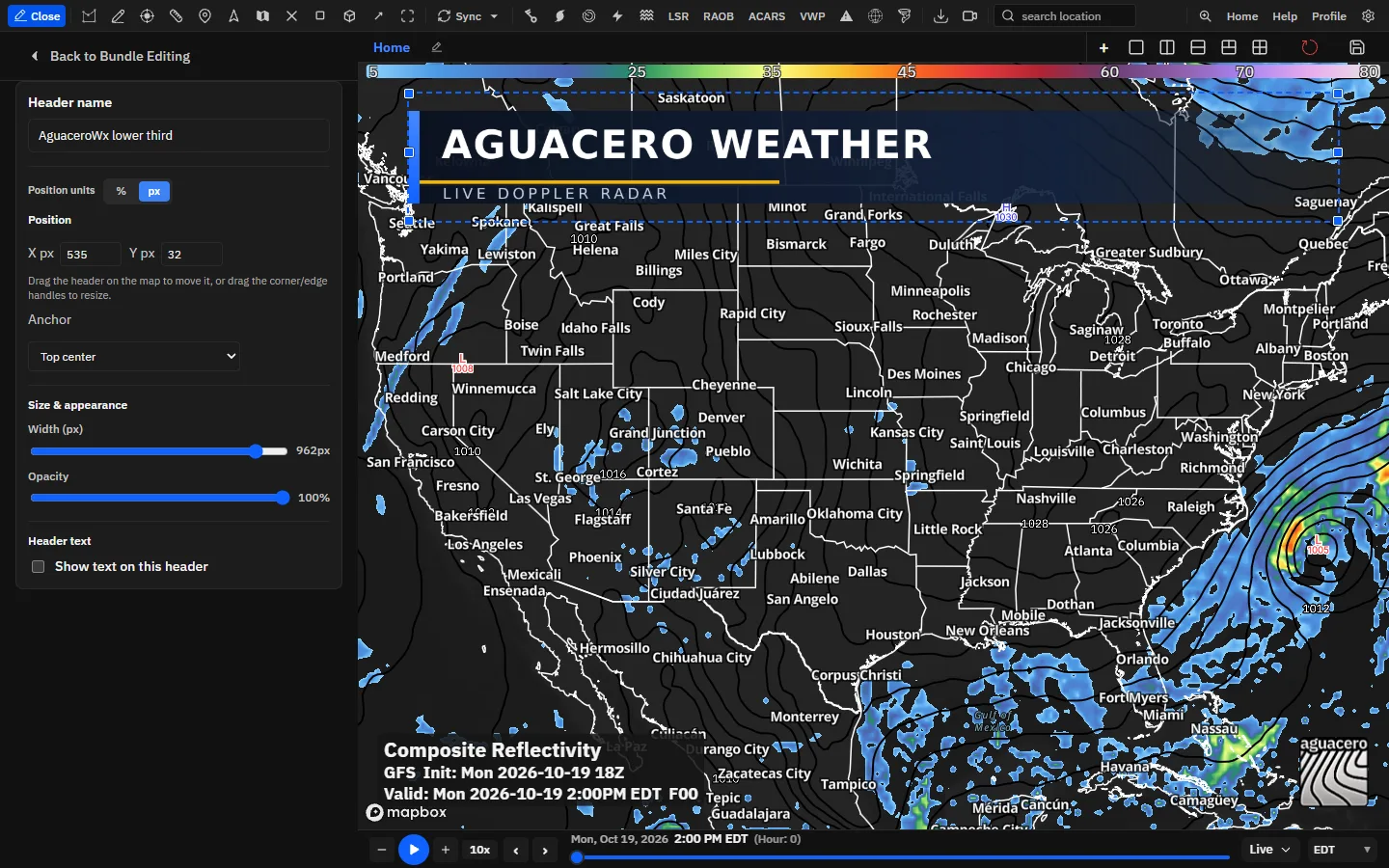
Task: Select the ruler measurement tool
Action: (176, 16)
